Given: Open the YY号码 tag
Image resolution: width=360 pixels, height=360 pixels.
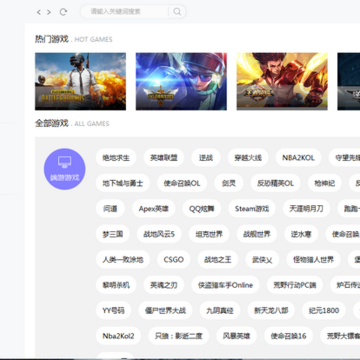Looking at the screenshot, I should (113, 310).
